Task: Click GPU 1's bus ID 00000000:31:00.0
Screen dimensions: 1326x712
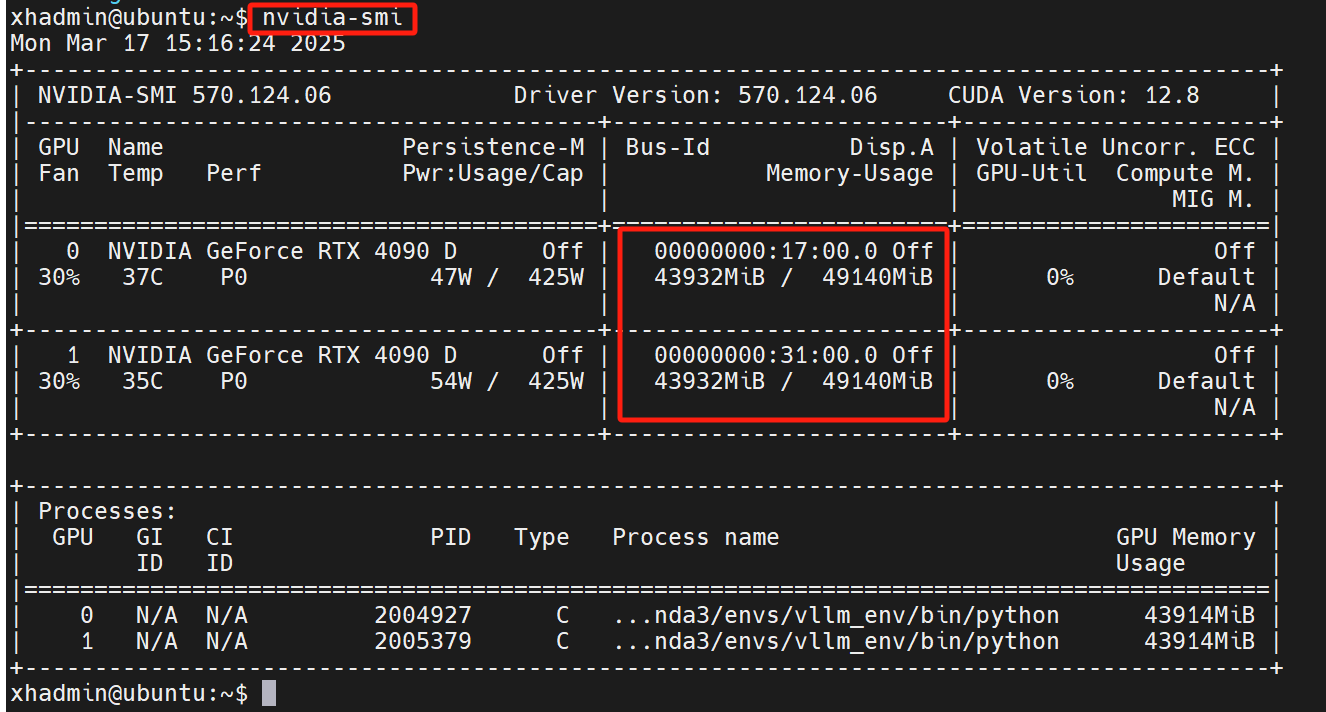Action: [766, 355]
